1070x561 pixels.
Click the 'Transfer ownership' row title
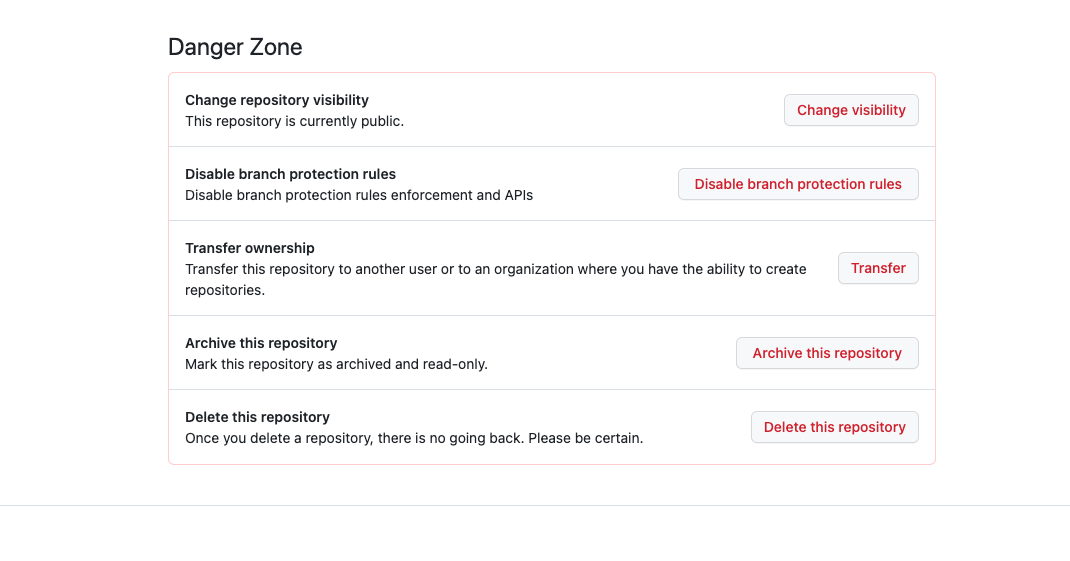pos(250,248)
